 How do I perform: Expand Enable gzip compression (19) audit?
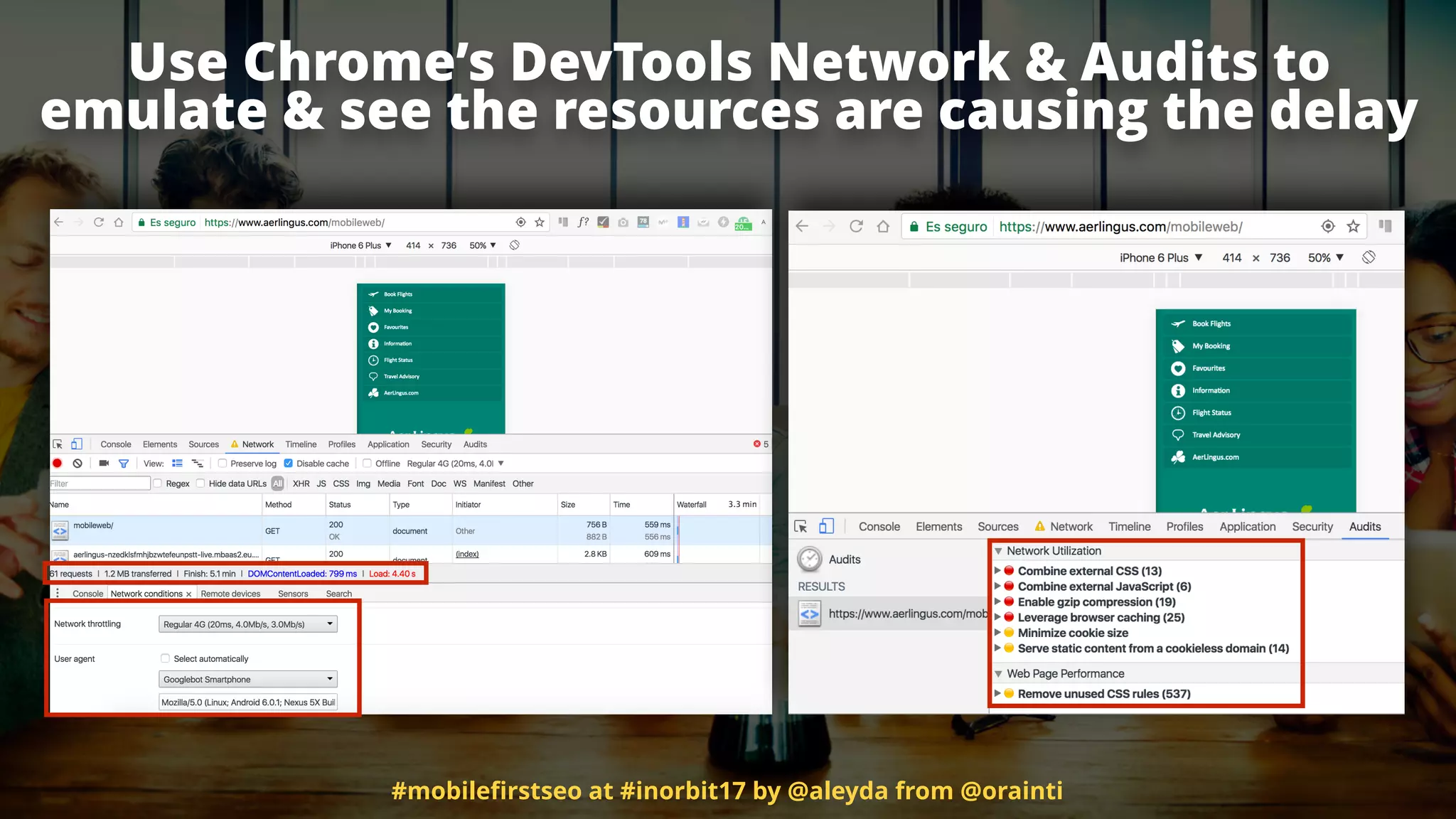997,601
